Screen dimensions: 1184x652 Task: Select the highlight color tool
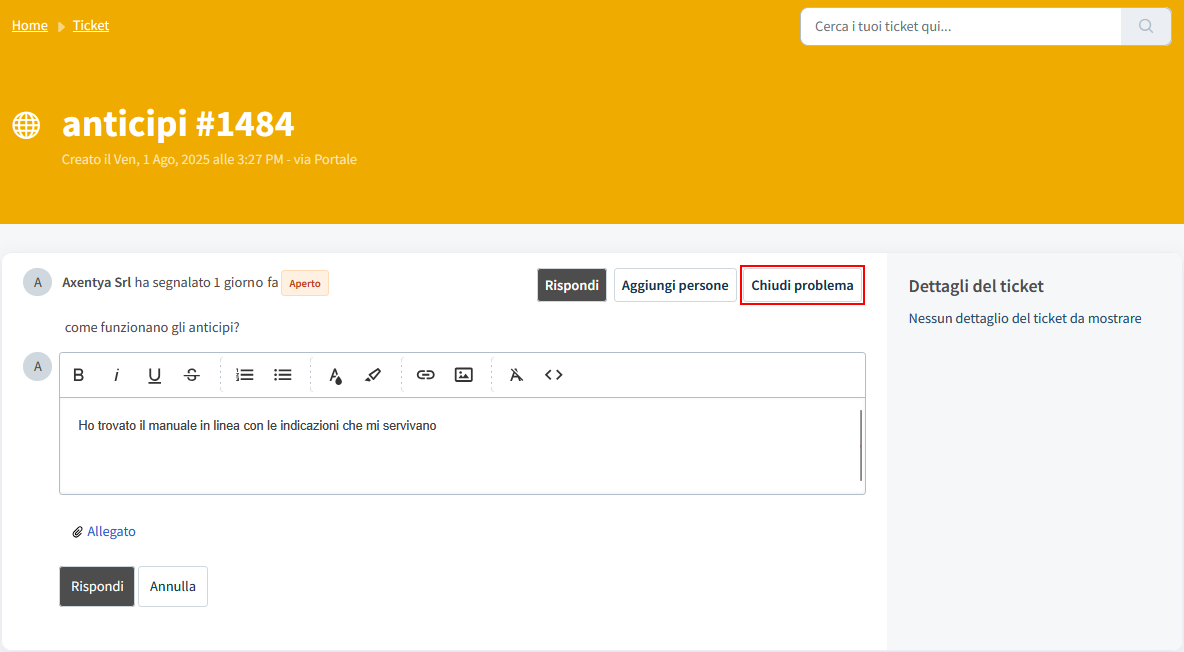373,375
